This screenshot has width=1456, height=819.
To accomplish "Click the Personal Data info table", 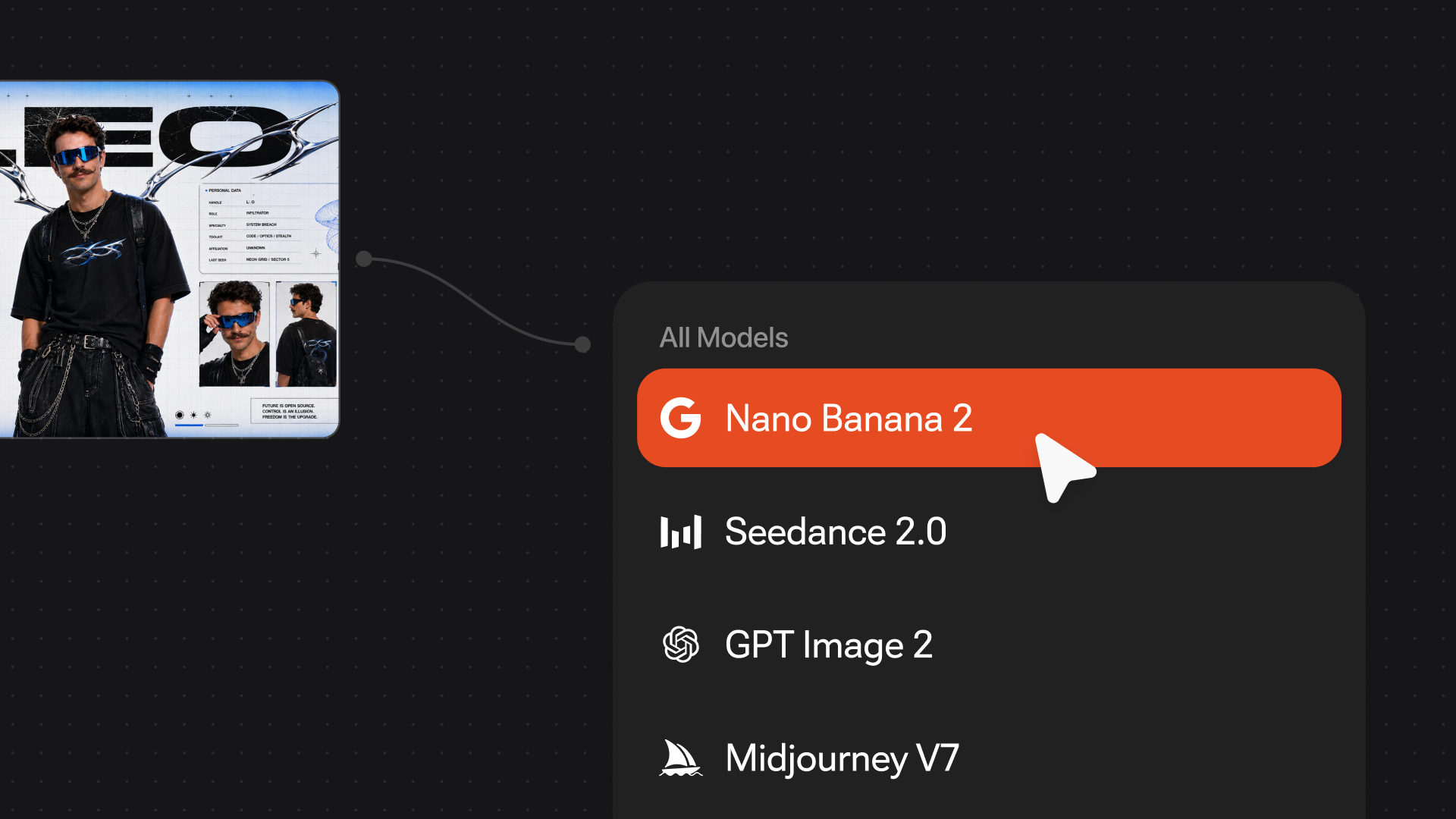I will click(x=268, y=228).
